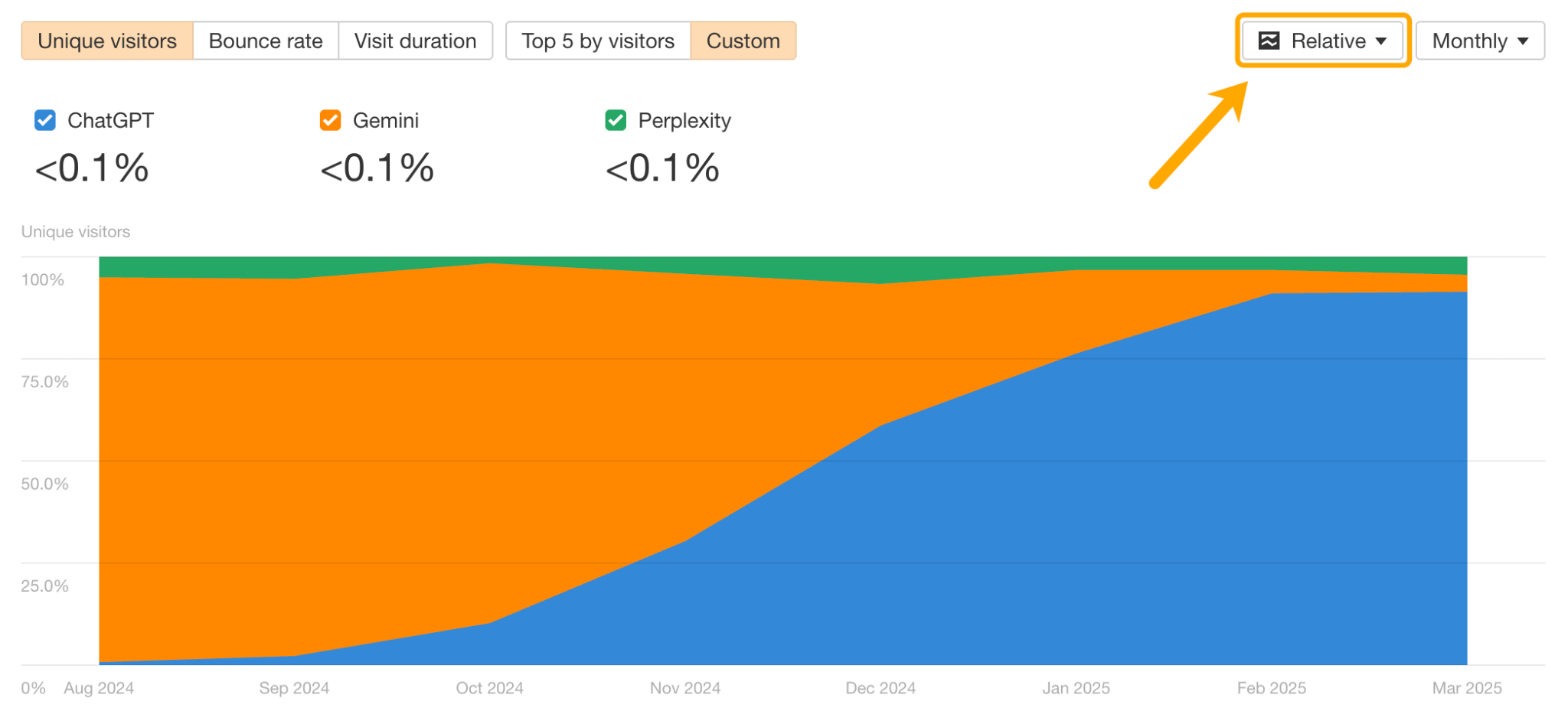The image size is (1568, 721).
Task: Click the Perplexity checkbox icon
Action: (615, 120)
